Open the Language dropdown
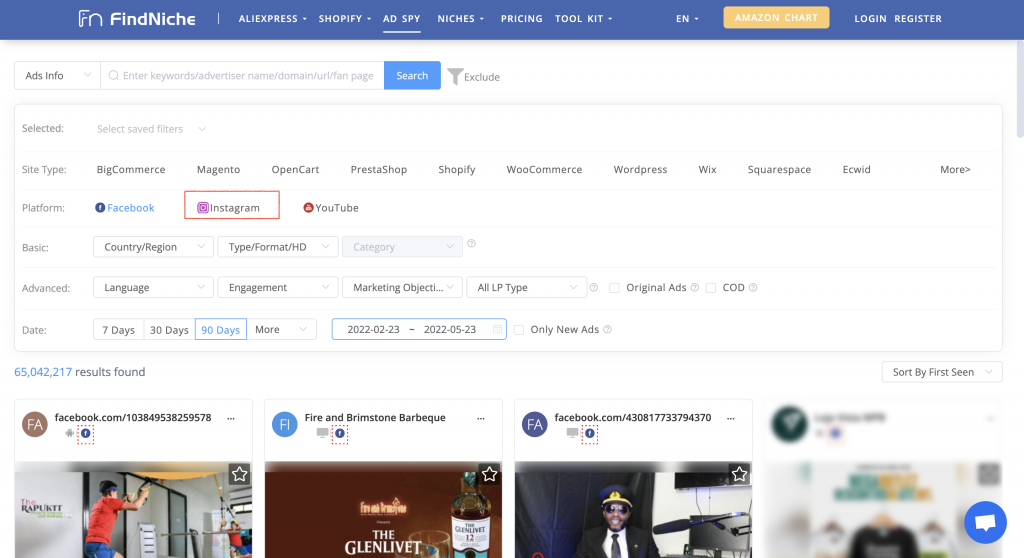 click(x=153, y=287)
